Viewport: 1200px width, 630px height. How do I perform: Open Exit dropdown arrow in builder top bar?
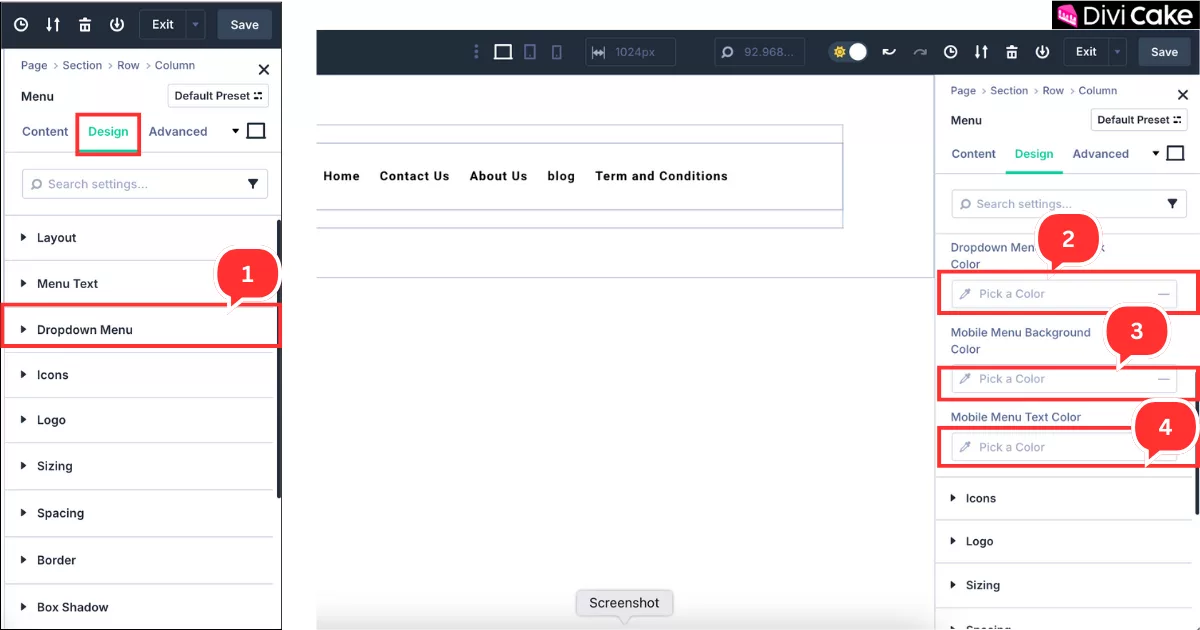1117,52
